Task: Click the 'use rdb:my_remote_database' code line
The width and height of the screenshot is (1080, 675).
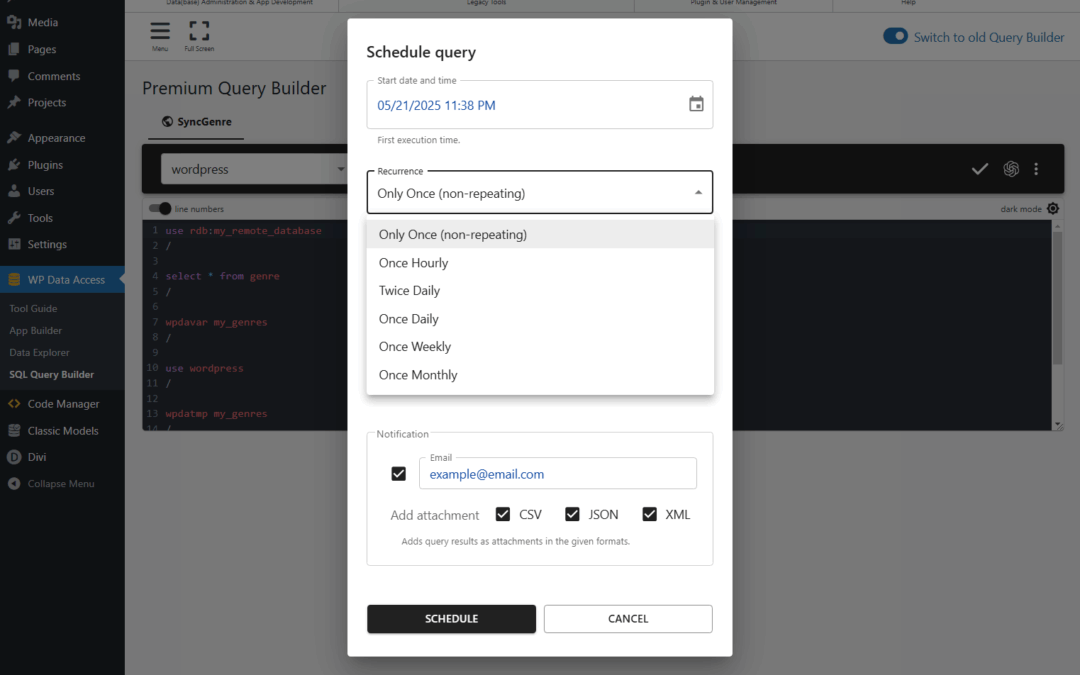Action: click(x=243, y=231)
